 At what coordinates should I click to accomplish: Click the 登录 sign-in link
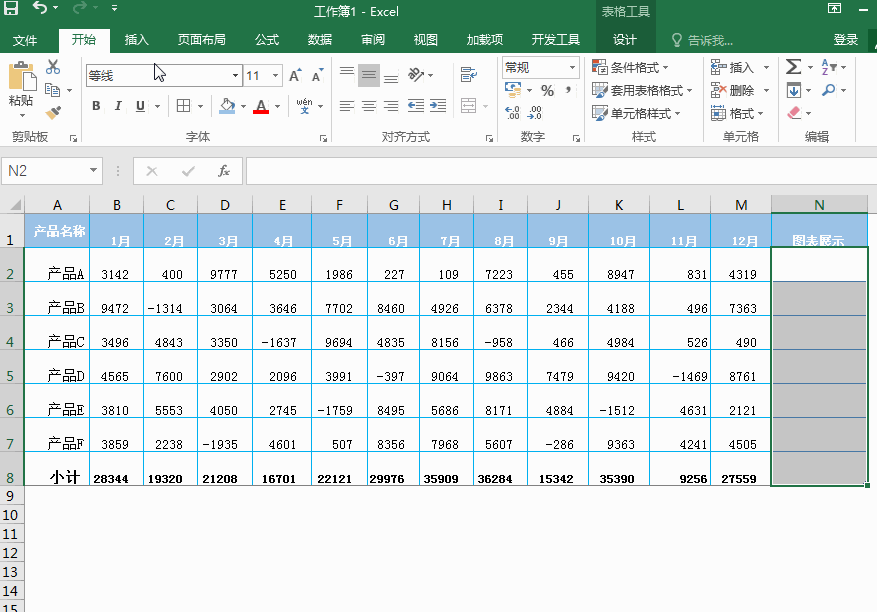tap(846, 40)
